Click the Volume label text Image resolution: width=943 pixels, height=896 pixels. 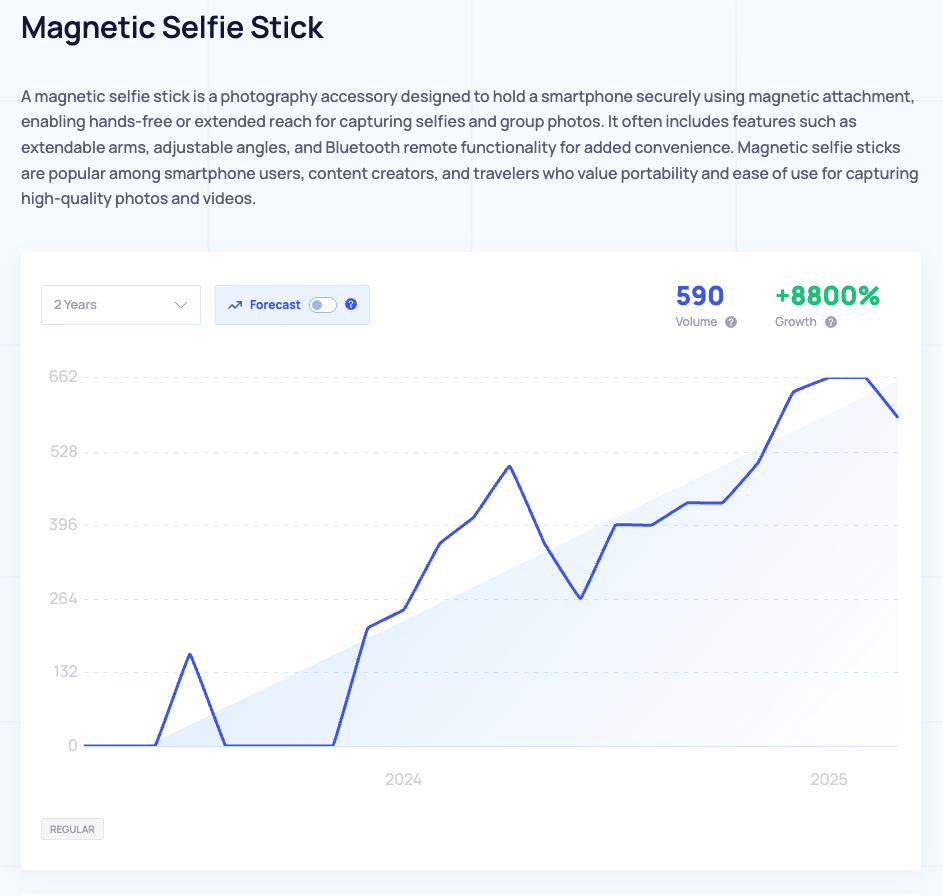click(x=696, y=322)
